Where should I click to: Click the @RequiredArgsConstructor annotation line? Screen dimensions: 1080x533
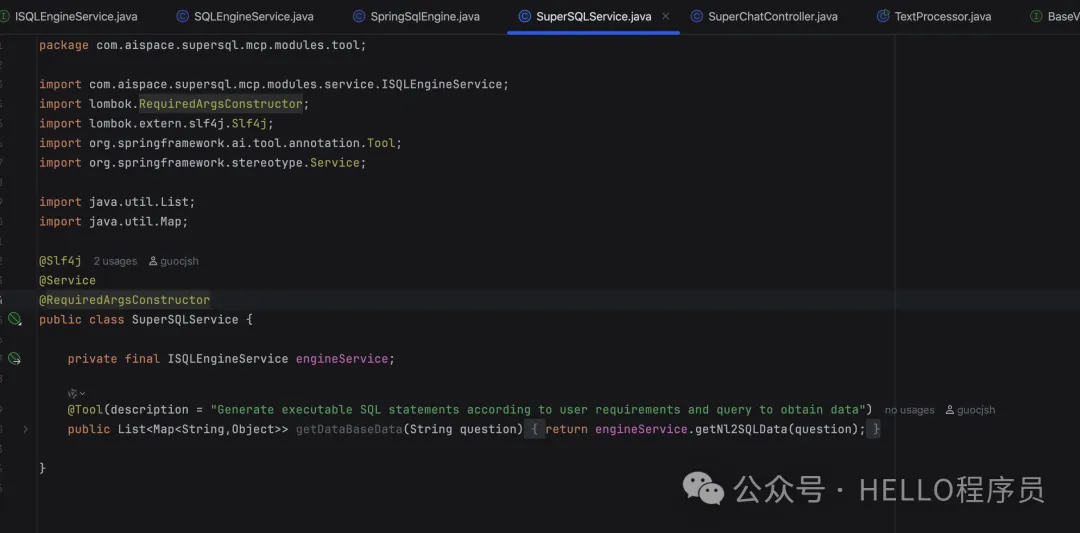[x=125, y=300]
